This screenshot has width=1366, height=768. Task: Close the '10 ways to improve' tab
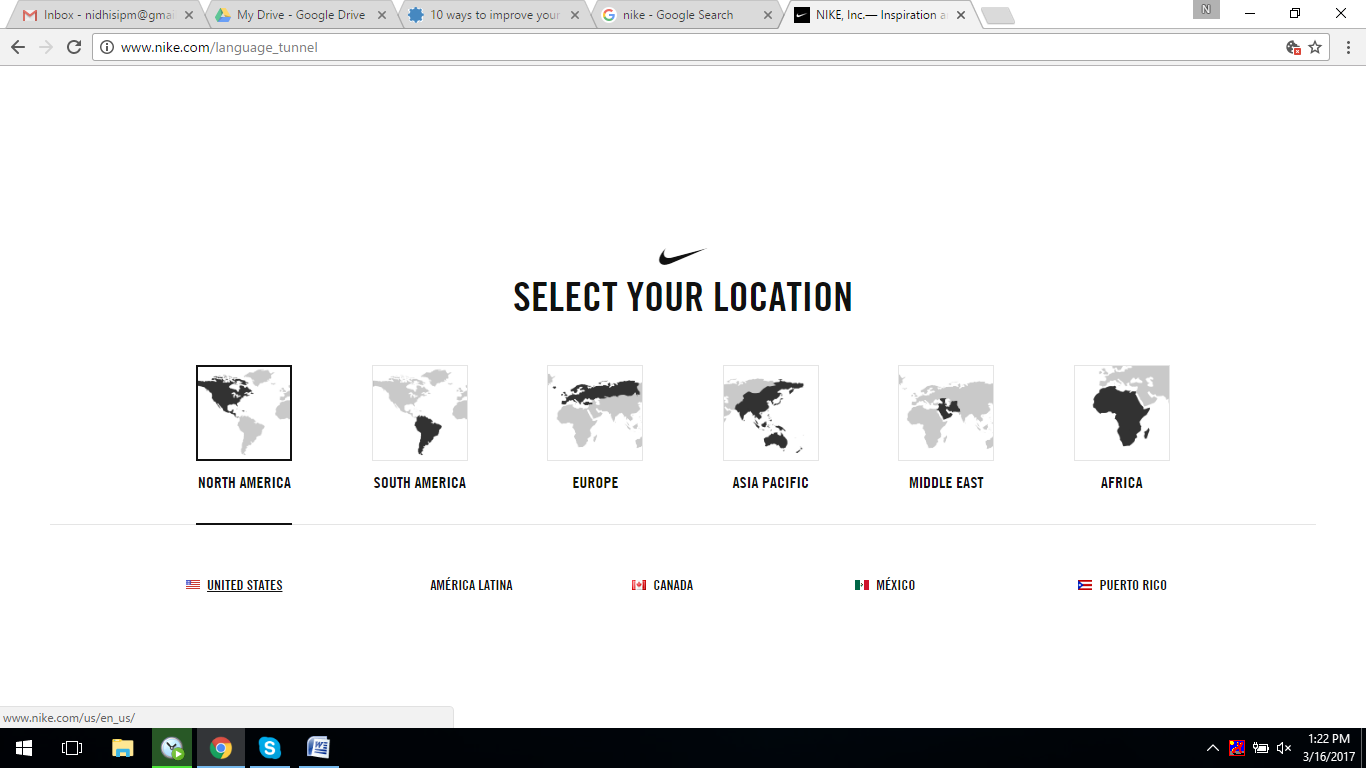(575, 15)
